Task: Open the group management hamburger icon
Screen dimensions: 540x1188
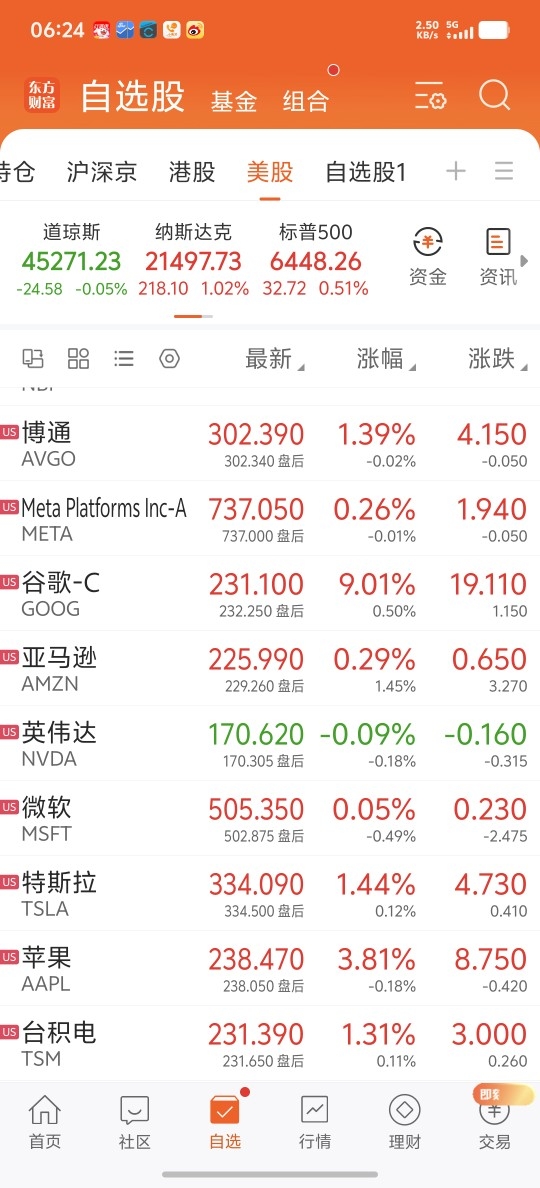Action: (504, 171)
